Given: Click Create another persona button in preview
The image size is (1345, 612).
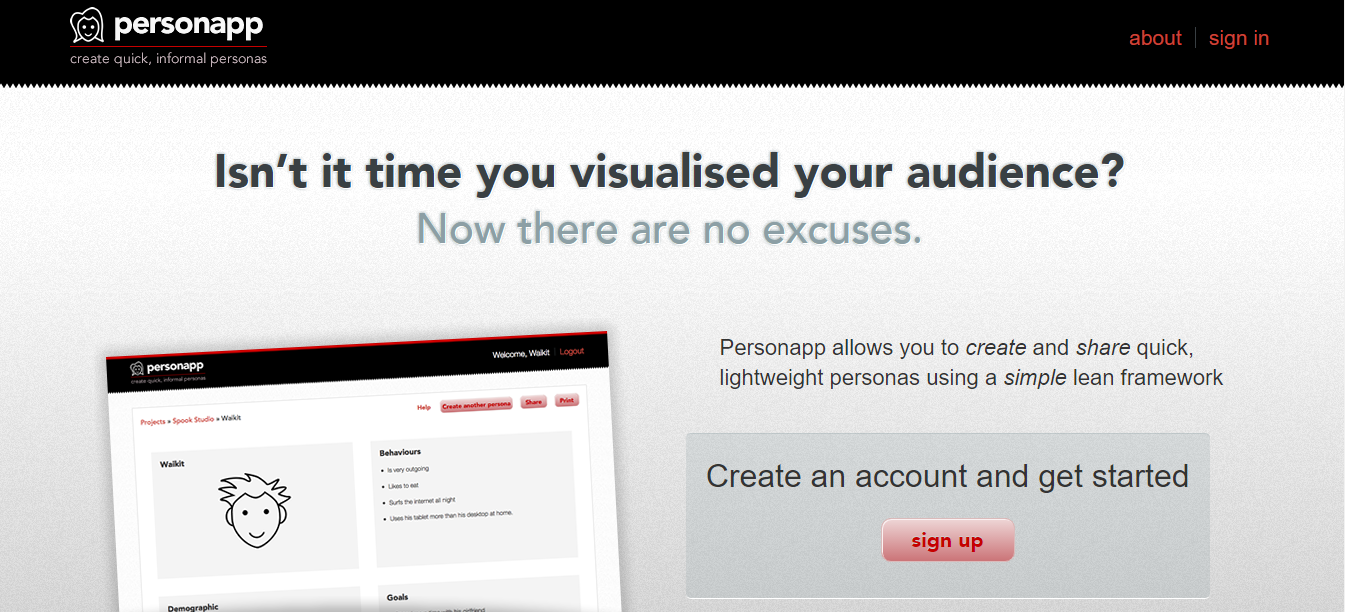Looking at the screenshot, I should pyautogui.click(x=476, y=405).
